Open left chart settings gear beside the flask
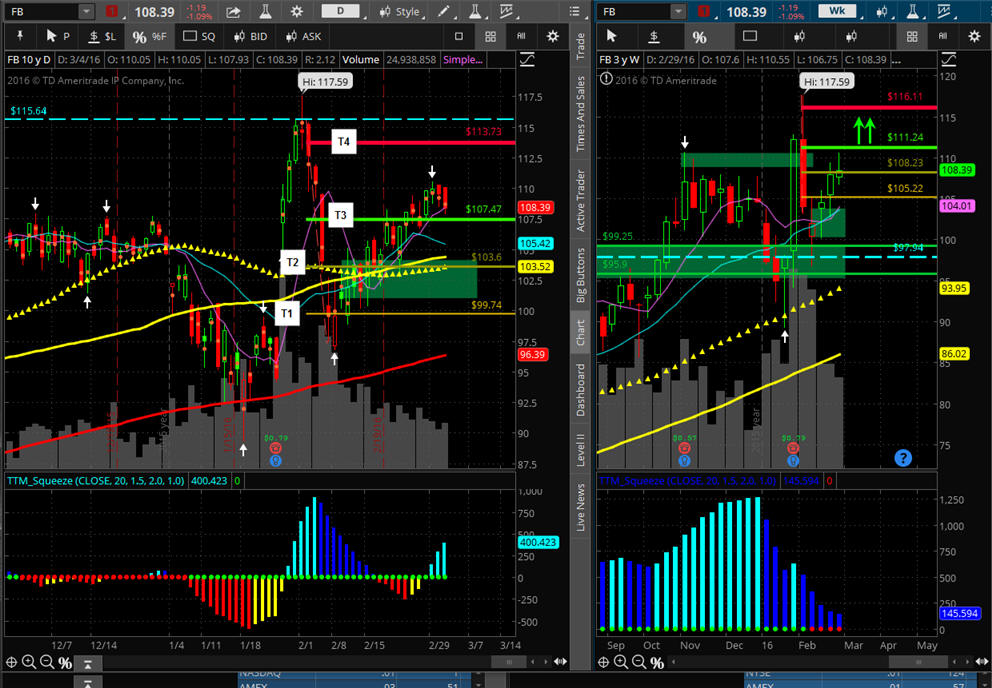 [296, 12]
